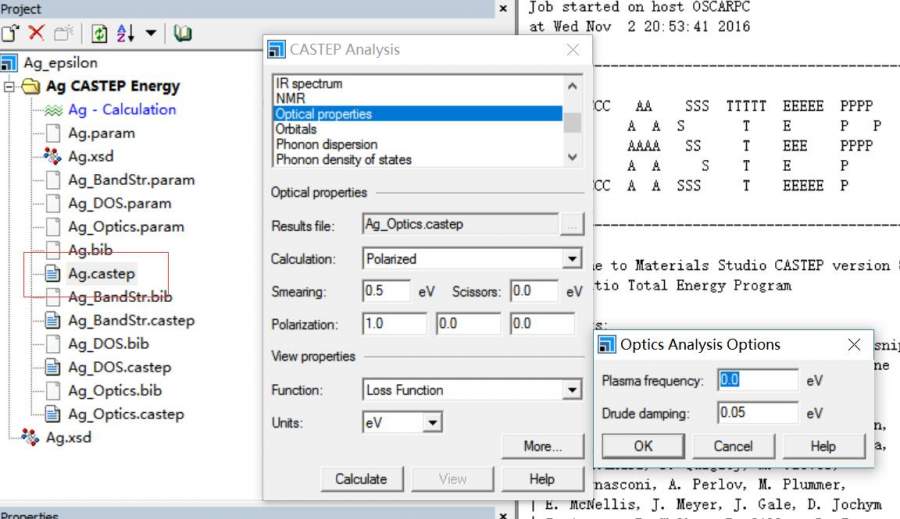
Task: Click the second Polarization field
Action: pos(468,324)
